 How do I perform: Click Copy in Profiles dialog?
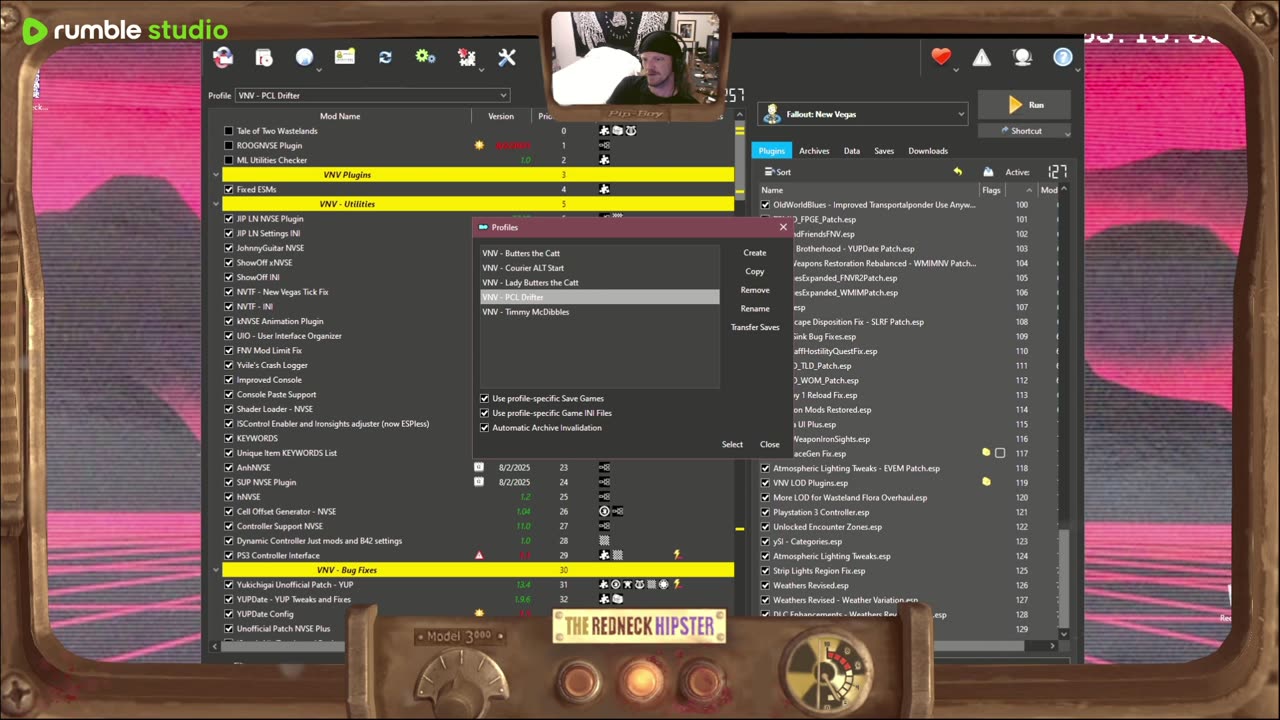tap(755, 272)
